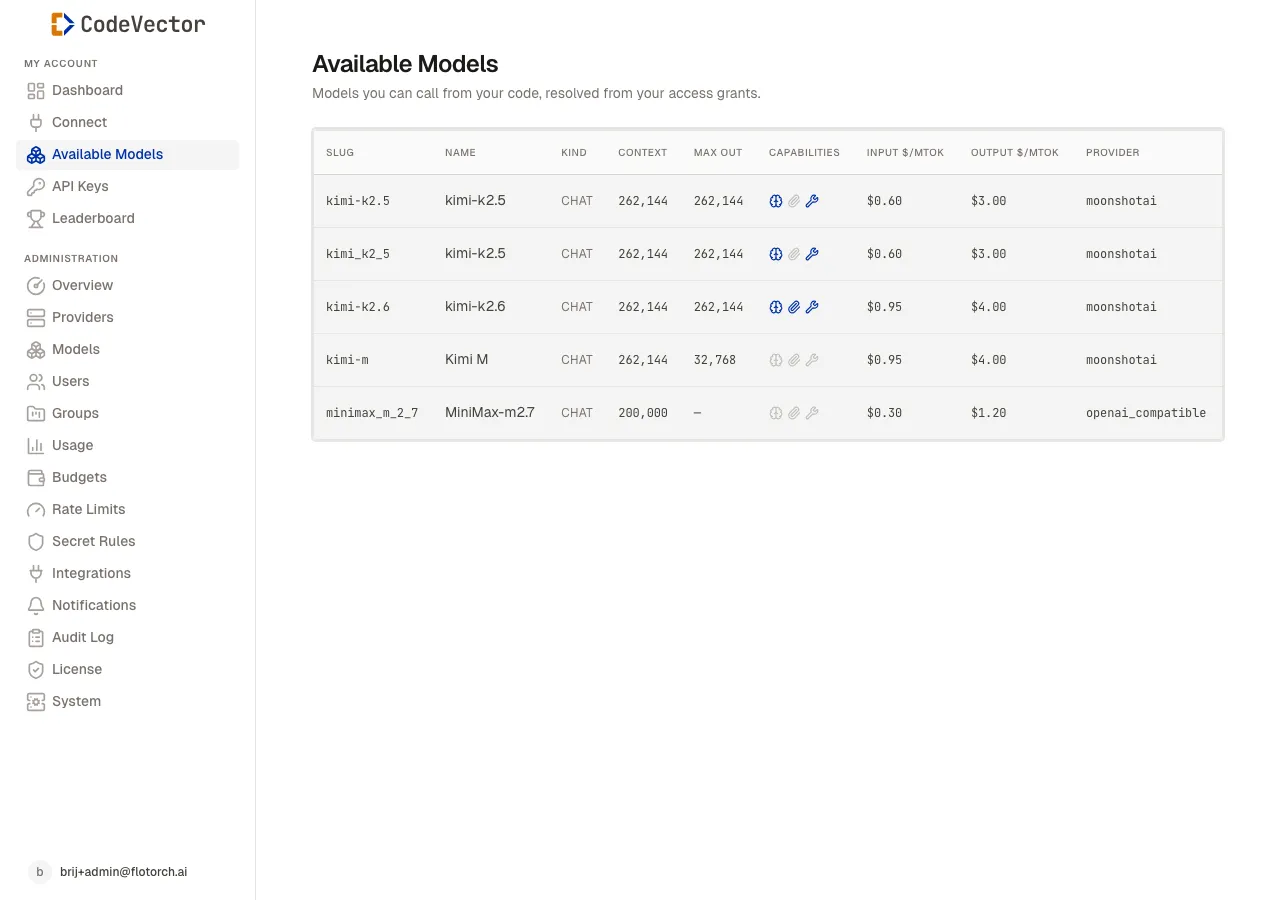The height and width of the screenshot is (900, 1280).
Task: Click the Dashboard grid icon
Action: click(36, 91)
